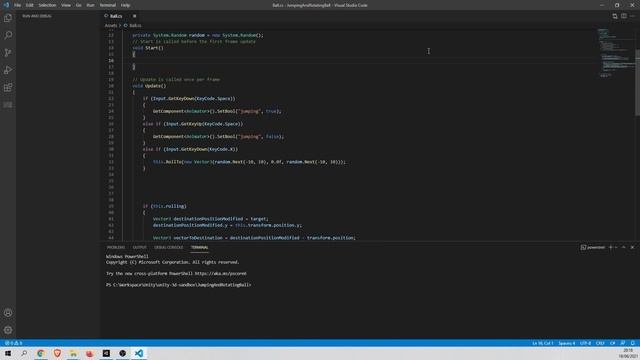Open the Manage gear icon
The image size is (640, 360).
point(8,330)
